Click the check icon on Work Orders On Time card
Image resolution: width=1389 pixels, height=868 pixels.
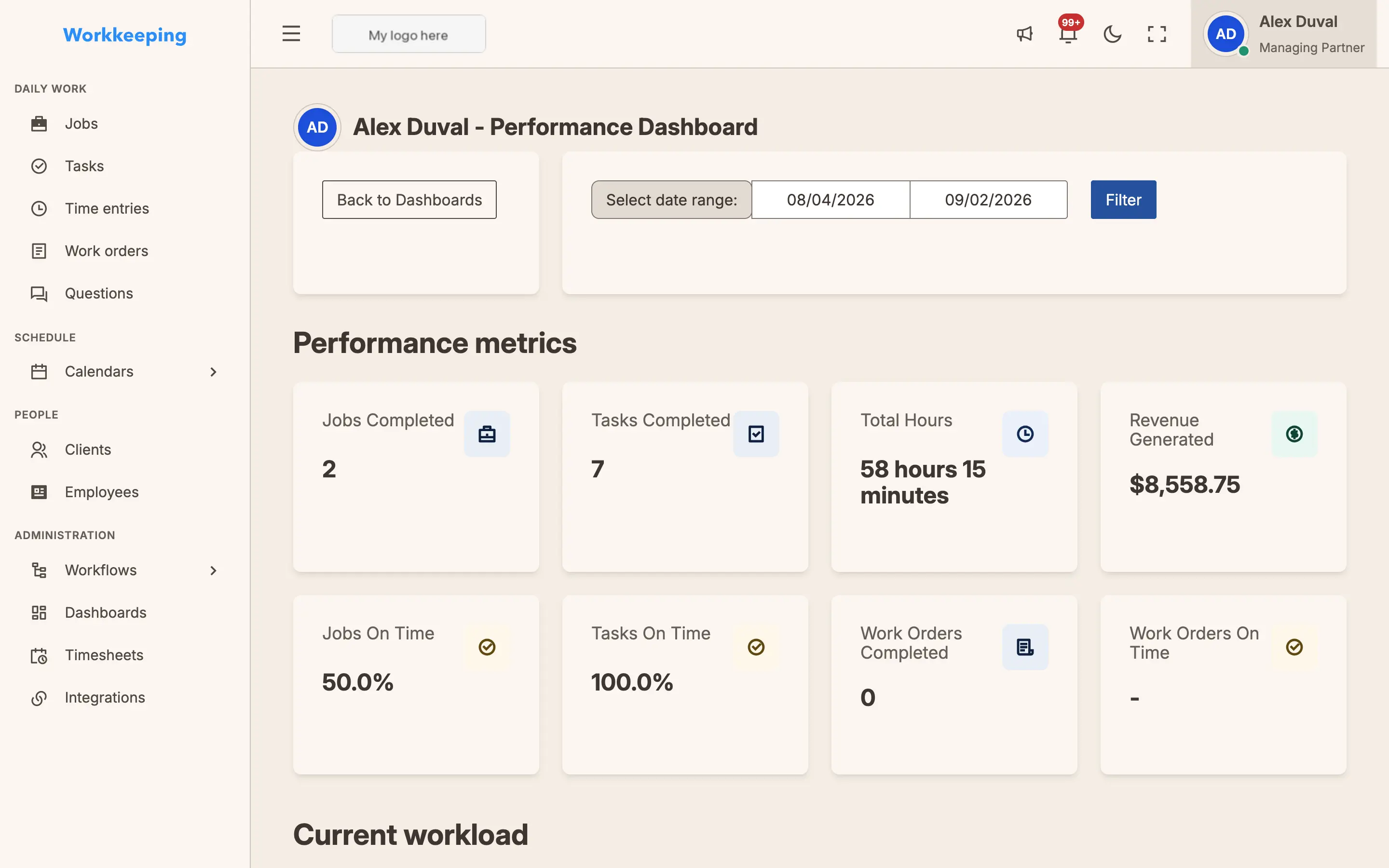click(x=1294, y=647)
